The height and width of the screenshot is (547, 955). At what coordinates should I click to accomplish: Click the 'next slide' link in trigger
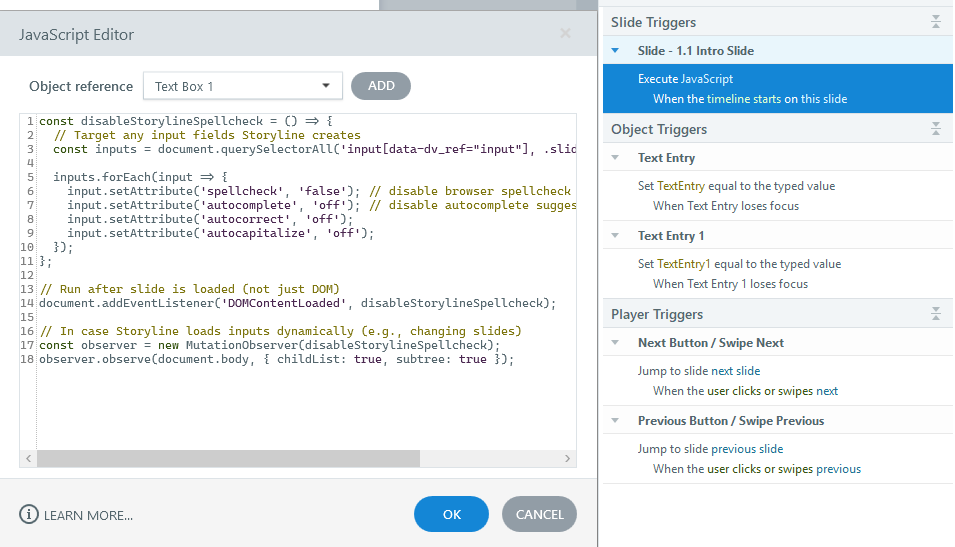tap(735, 371)
